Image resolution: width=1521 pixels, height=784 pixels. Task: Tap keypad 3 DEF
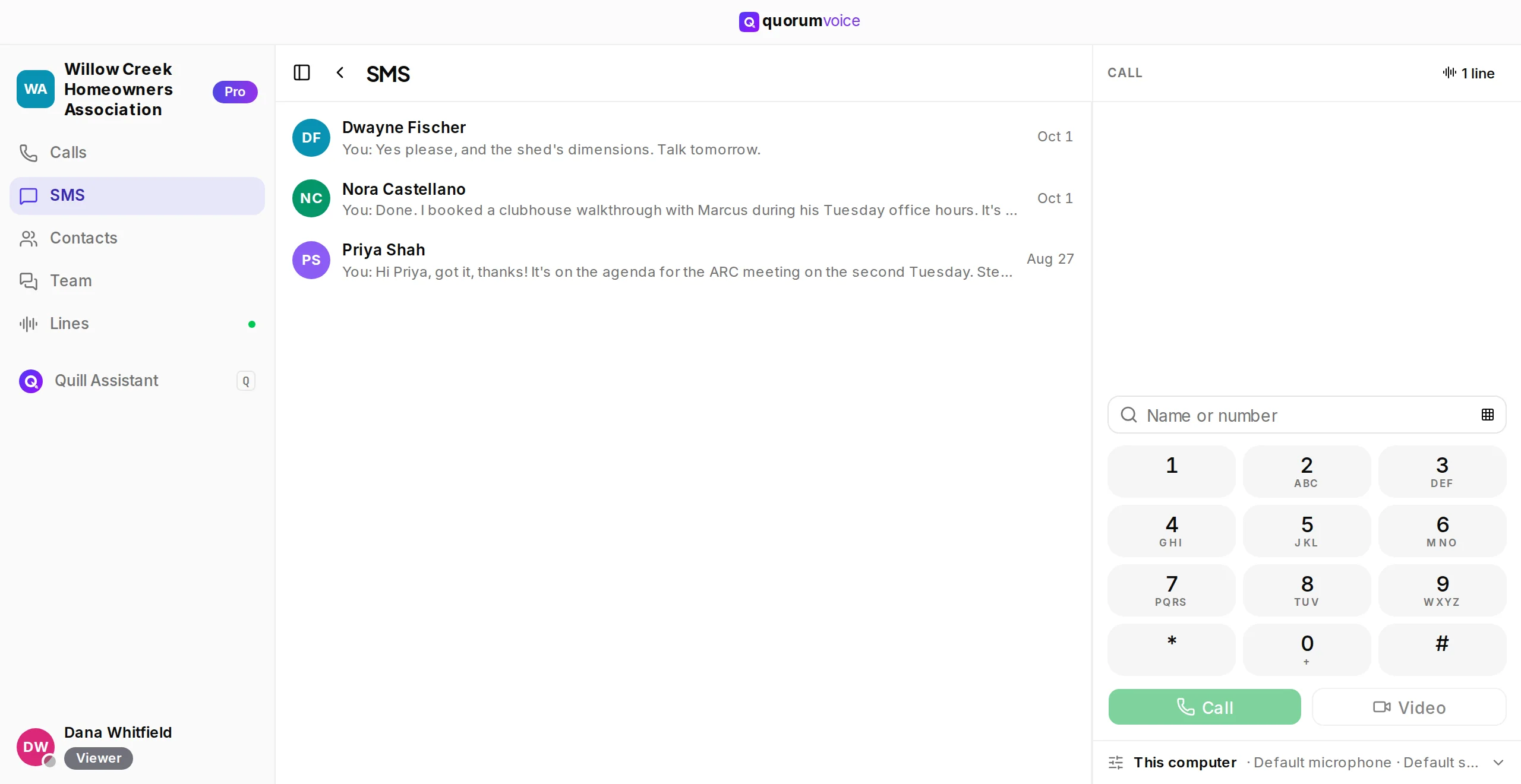coord(1443,472)
